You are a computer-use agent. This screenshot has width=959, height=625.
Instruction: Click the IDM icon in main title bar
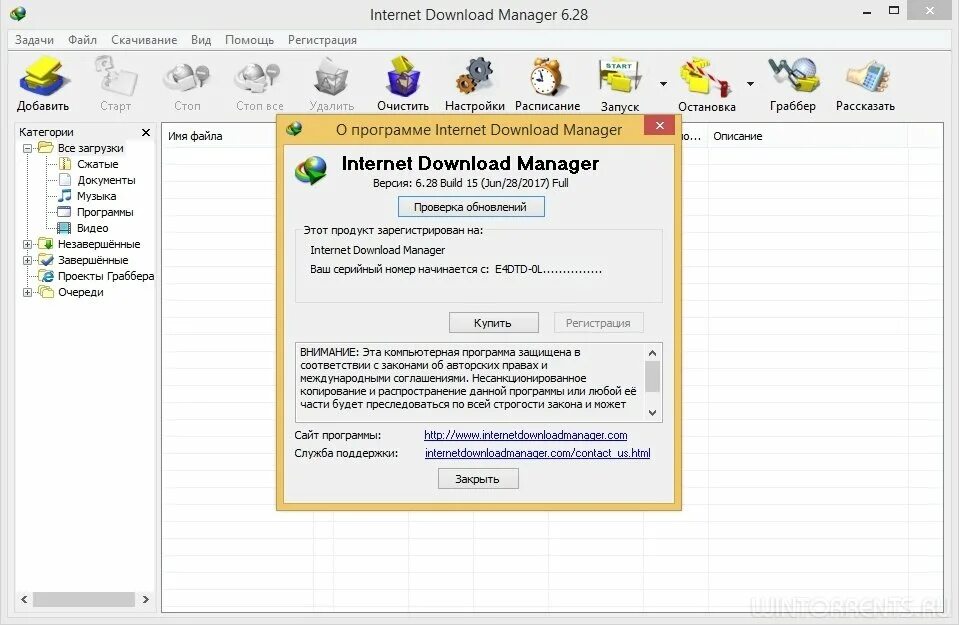coord(18,13)
